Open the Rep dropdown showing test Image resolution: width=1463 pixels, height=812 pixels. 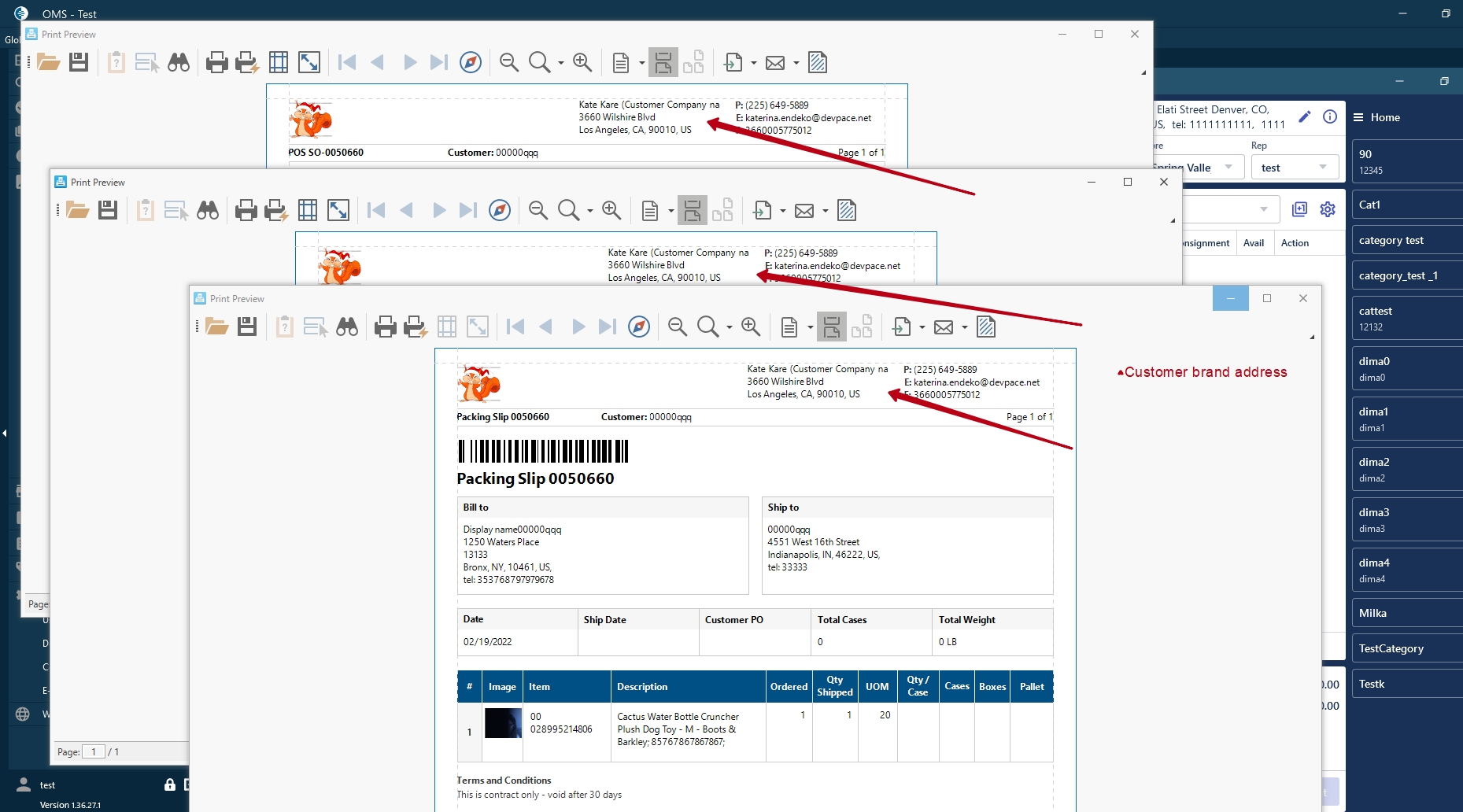click(1295, 167)
